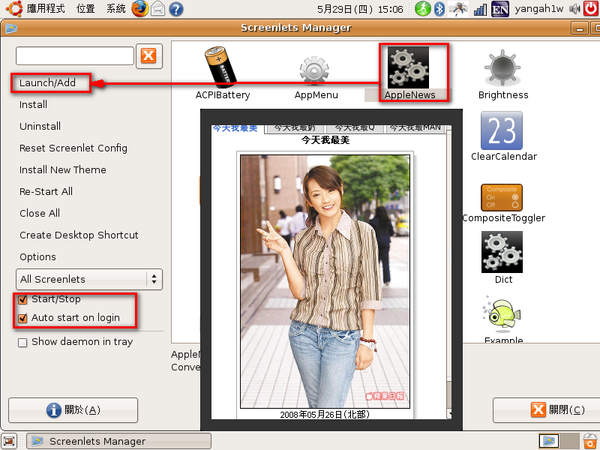Open the 應用程式 menu
This screenshot has width=600, height=450.
[46, 8]
